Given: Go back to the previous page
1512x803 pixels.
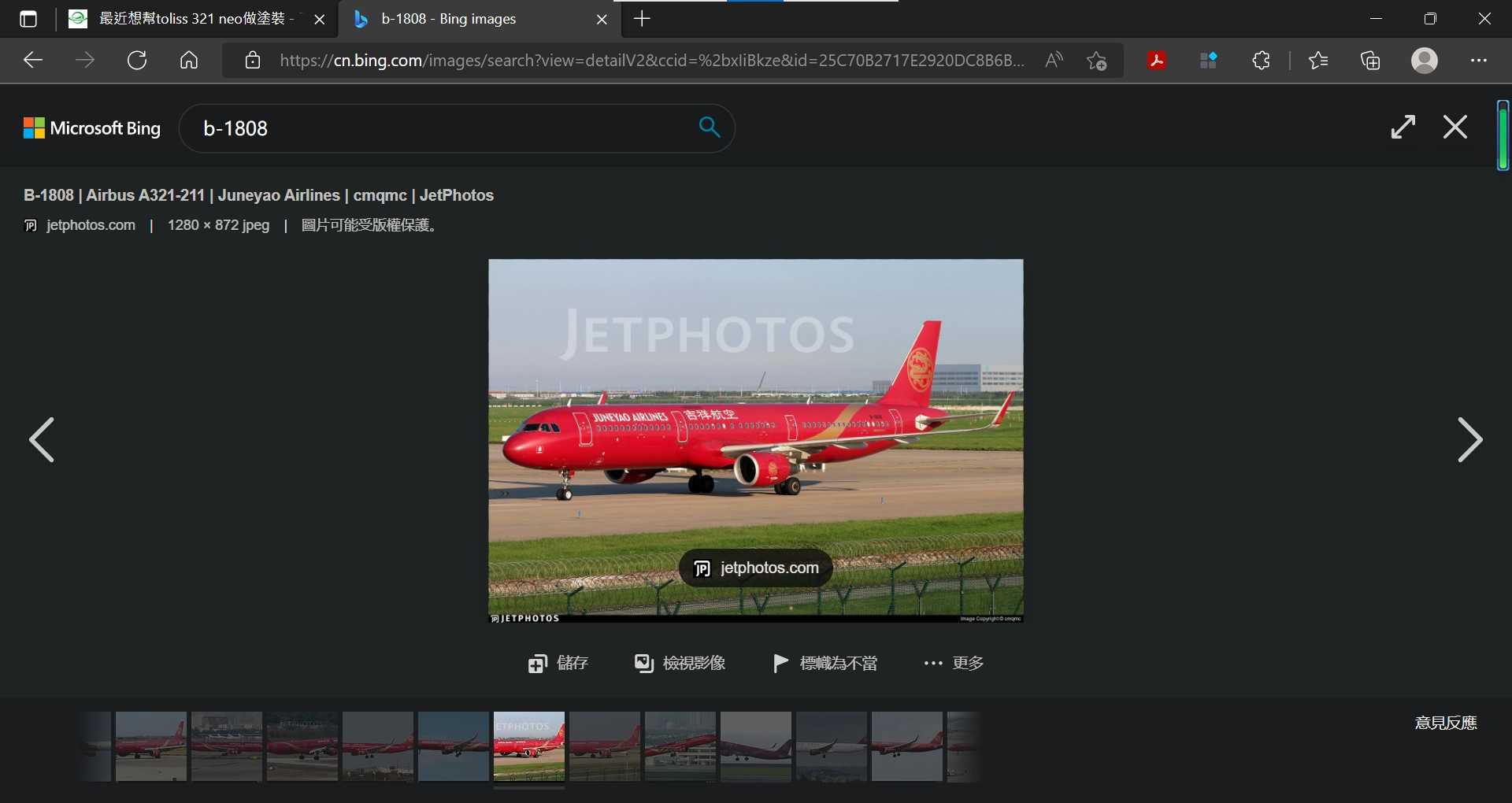Looking at the screenshot, I should click(x=33, y=61).
